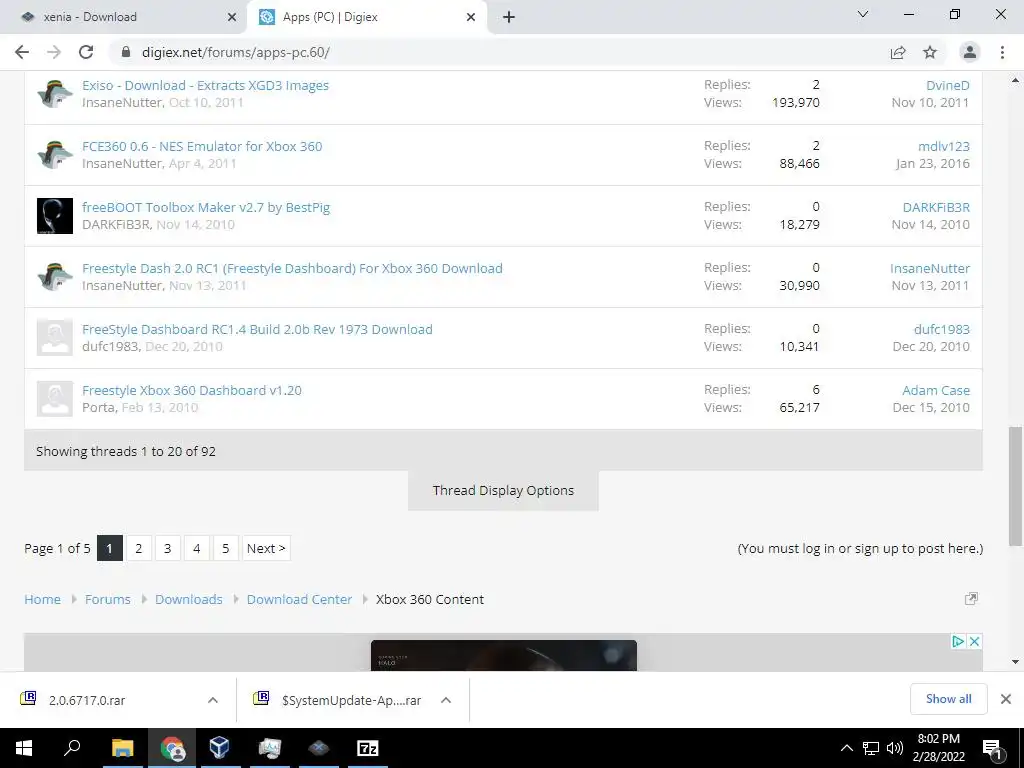Open Freestyle Dash 2.0 RC1 thread

tap(292, 268)
